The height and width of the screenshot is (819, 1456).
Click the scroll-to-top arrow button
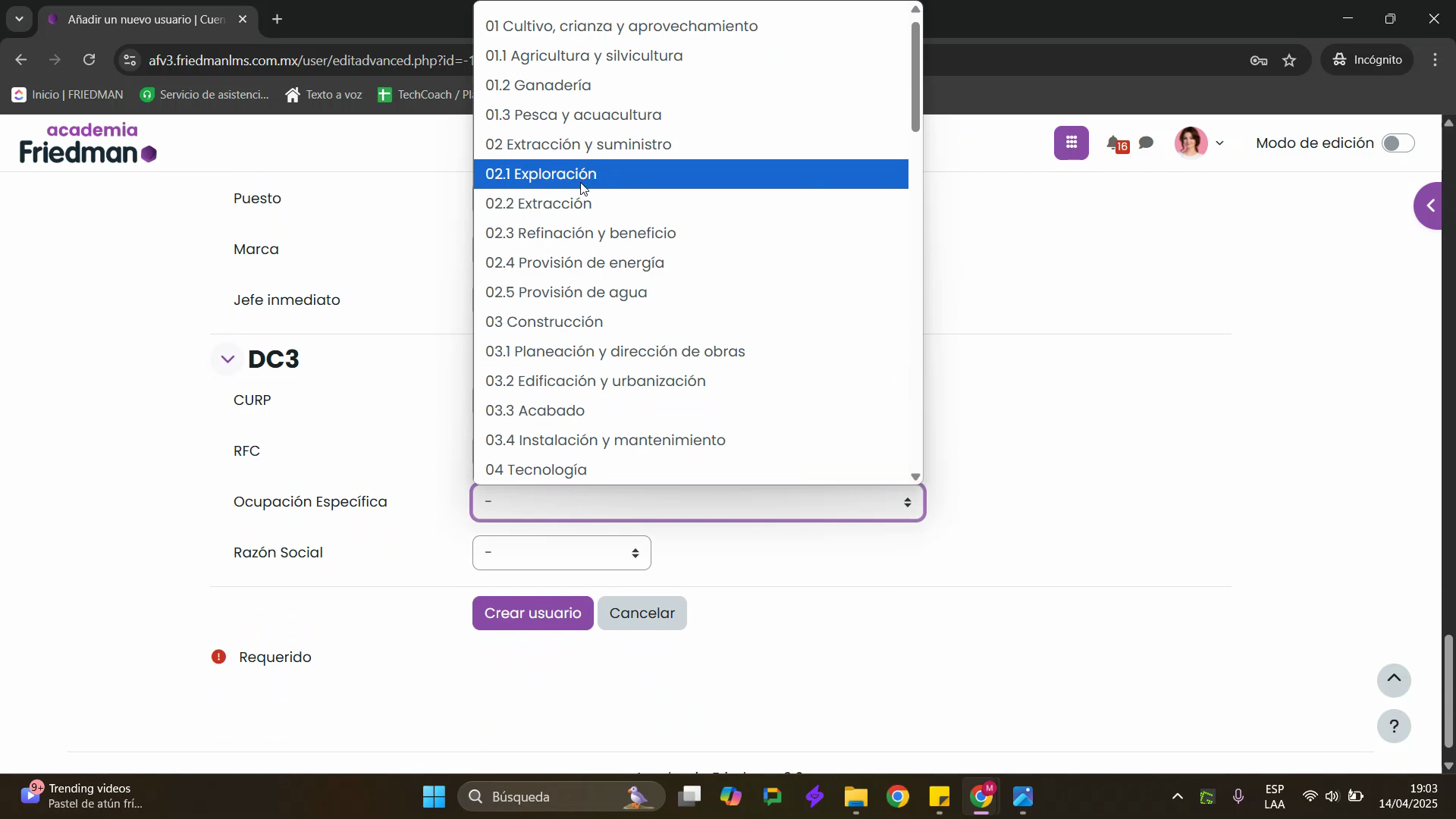coord(1394,679)
